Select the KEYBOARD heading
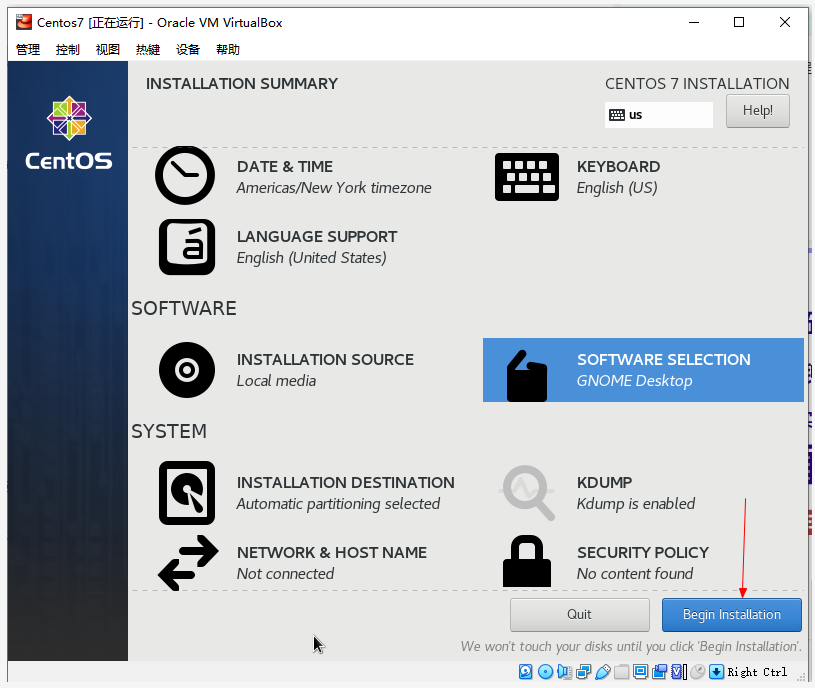The height and width of the screenshot is (688, 815). pyautogui.click(x=619, y=167)
